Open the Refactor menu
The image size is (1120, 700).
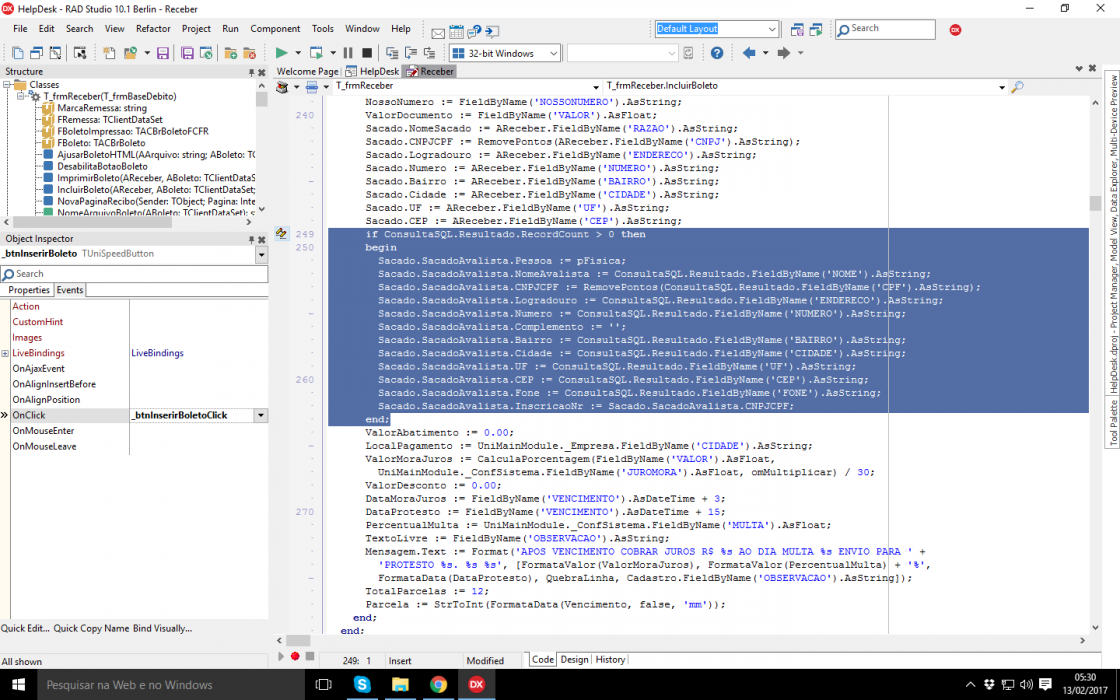(154, 29)
